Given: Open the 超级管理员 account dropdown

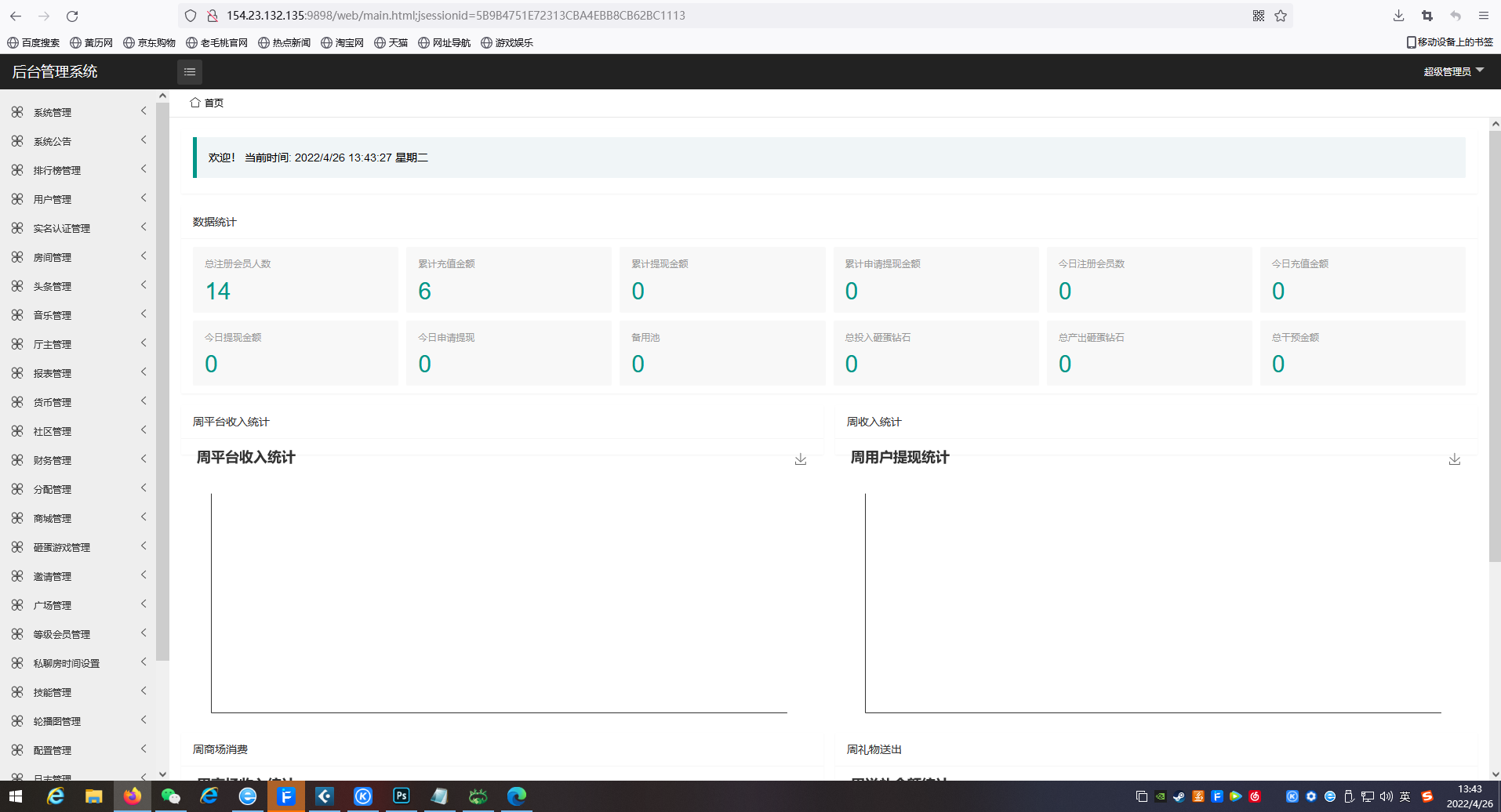Looking at the screenshot, I should point(1453,71).
